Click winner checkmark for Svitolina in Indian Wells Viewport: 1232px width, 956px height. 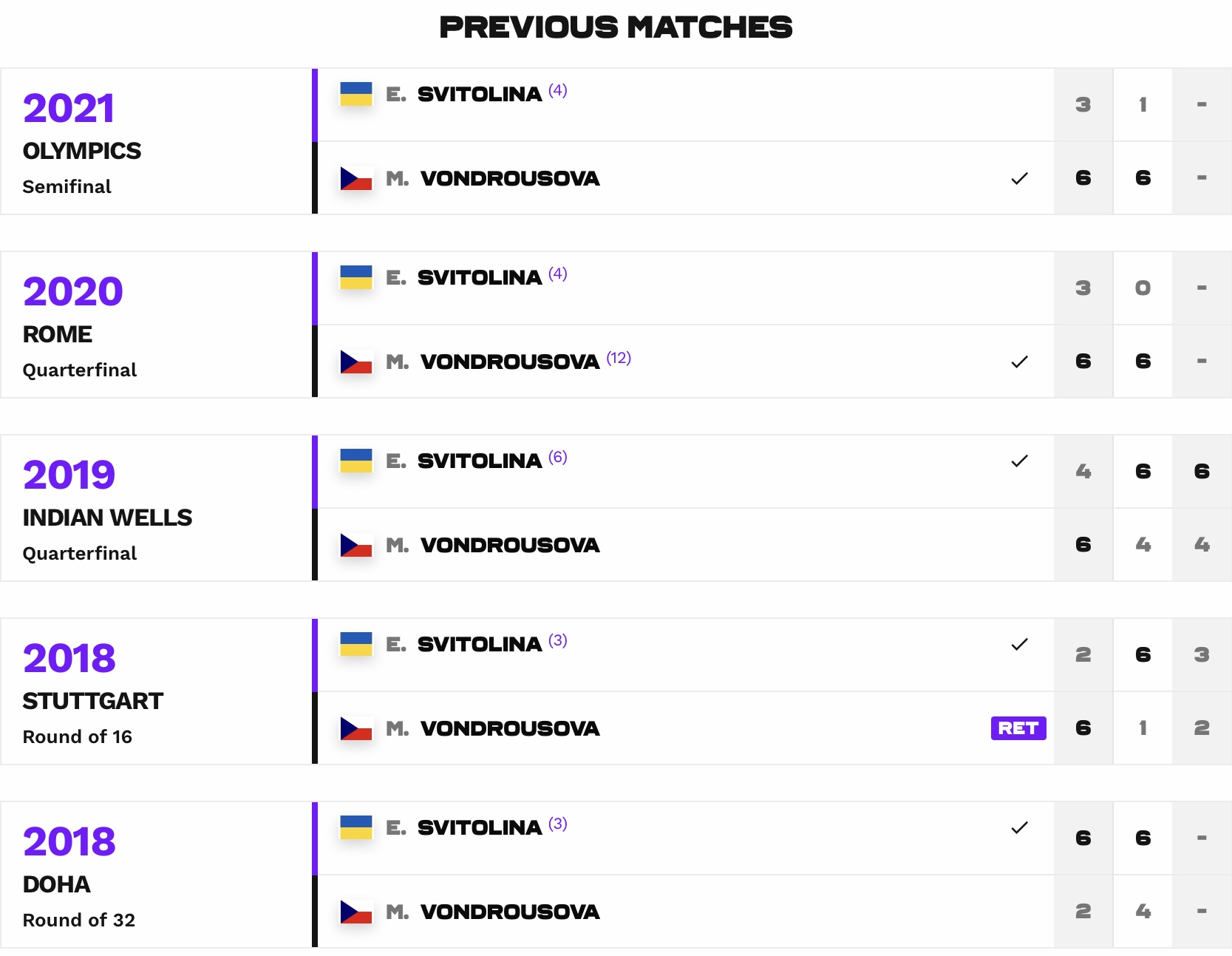[1019, 461]
